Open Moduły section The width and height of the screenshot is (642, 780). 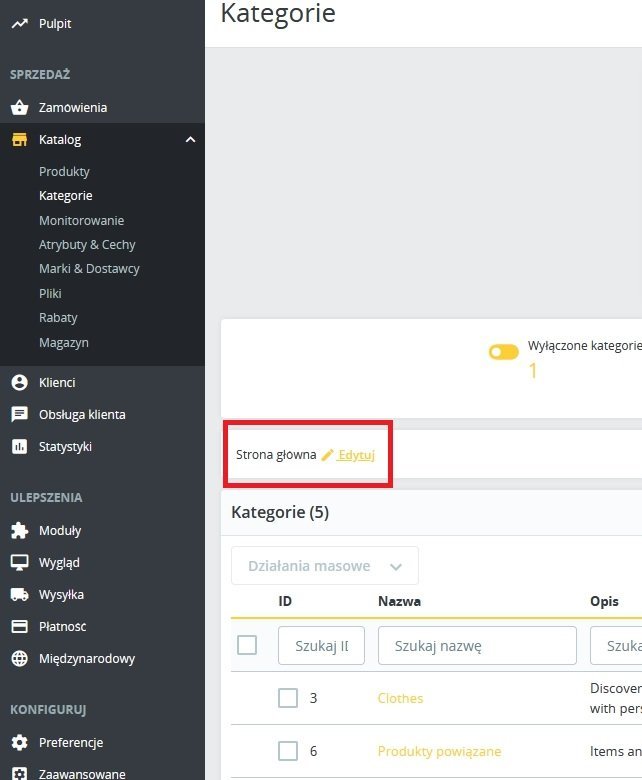[x=60, y=531]
